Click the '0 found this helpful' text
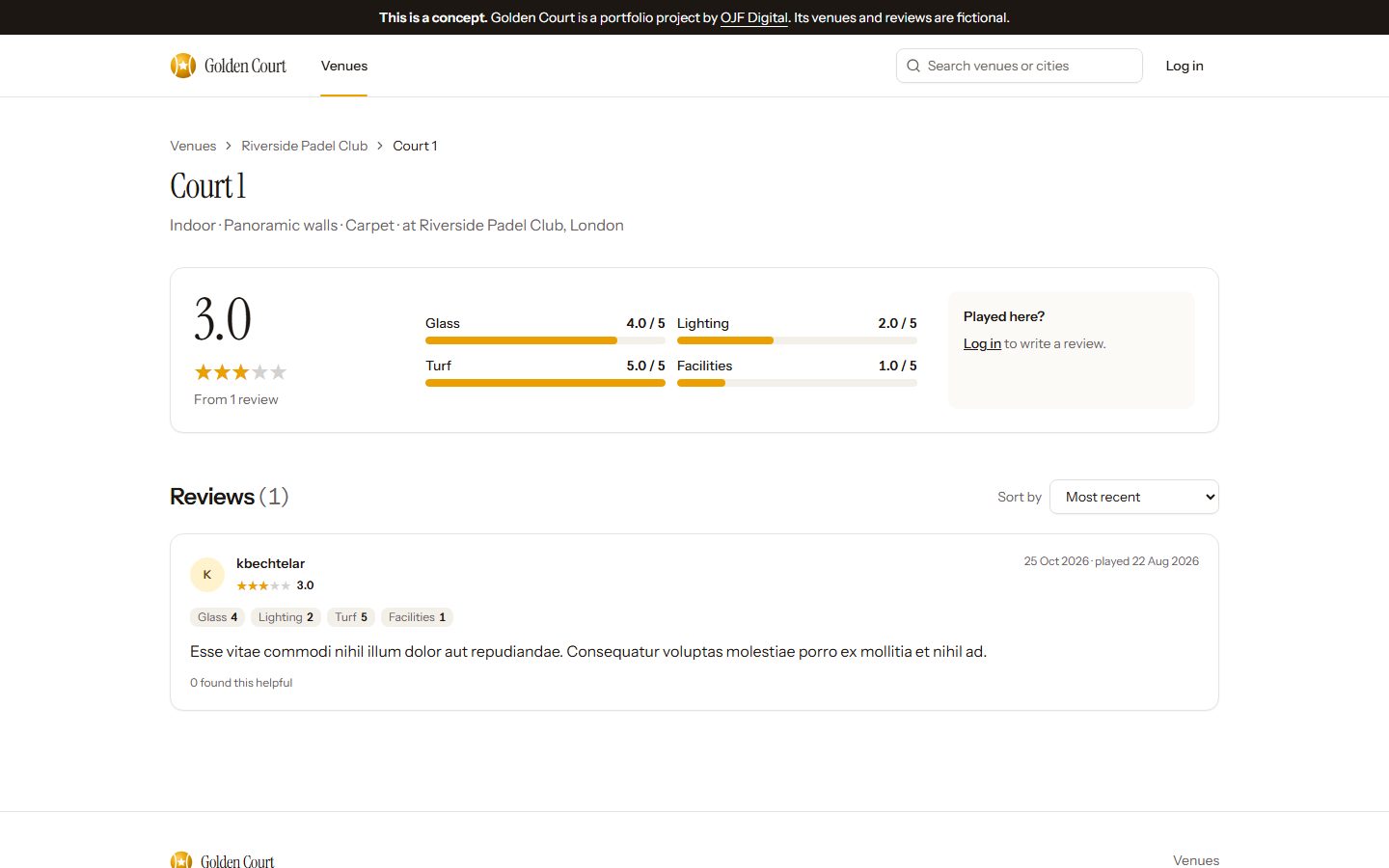1389x868 pixels. point(241,683)
